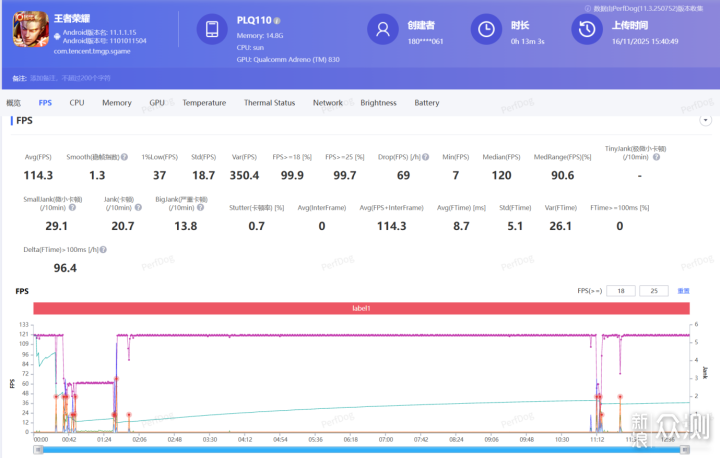The image size is (720, 458).
Task: Switch to the CPU tab
Action: coord(77,103)
